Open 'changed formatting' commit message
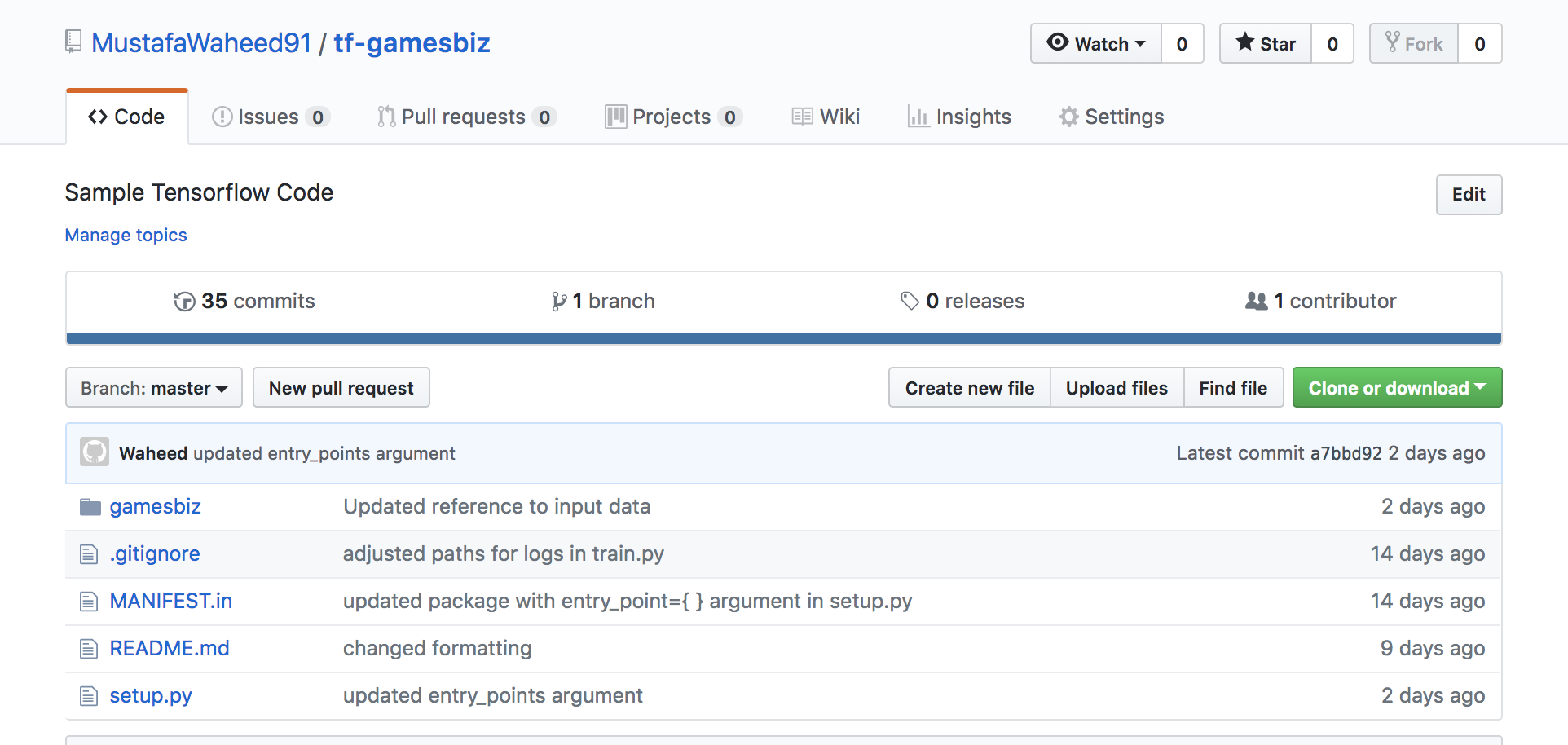The image size is (1568, 745). pyautogui.click(x=437, y=648)
